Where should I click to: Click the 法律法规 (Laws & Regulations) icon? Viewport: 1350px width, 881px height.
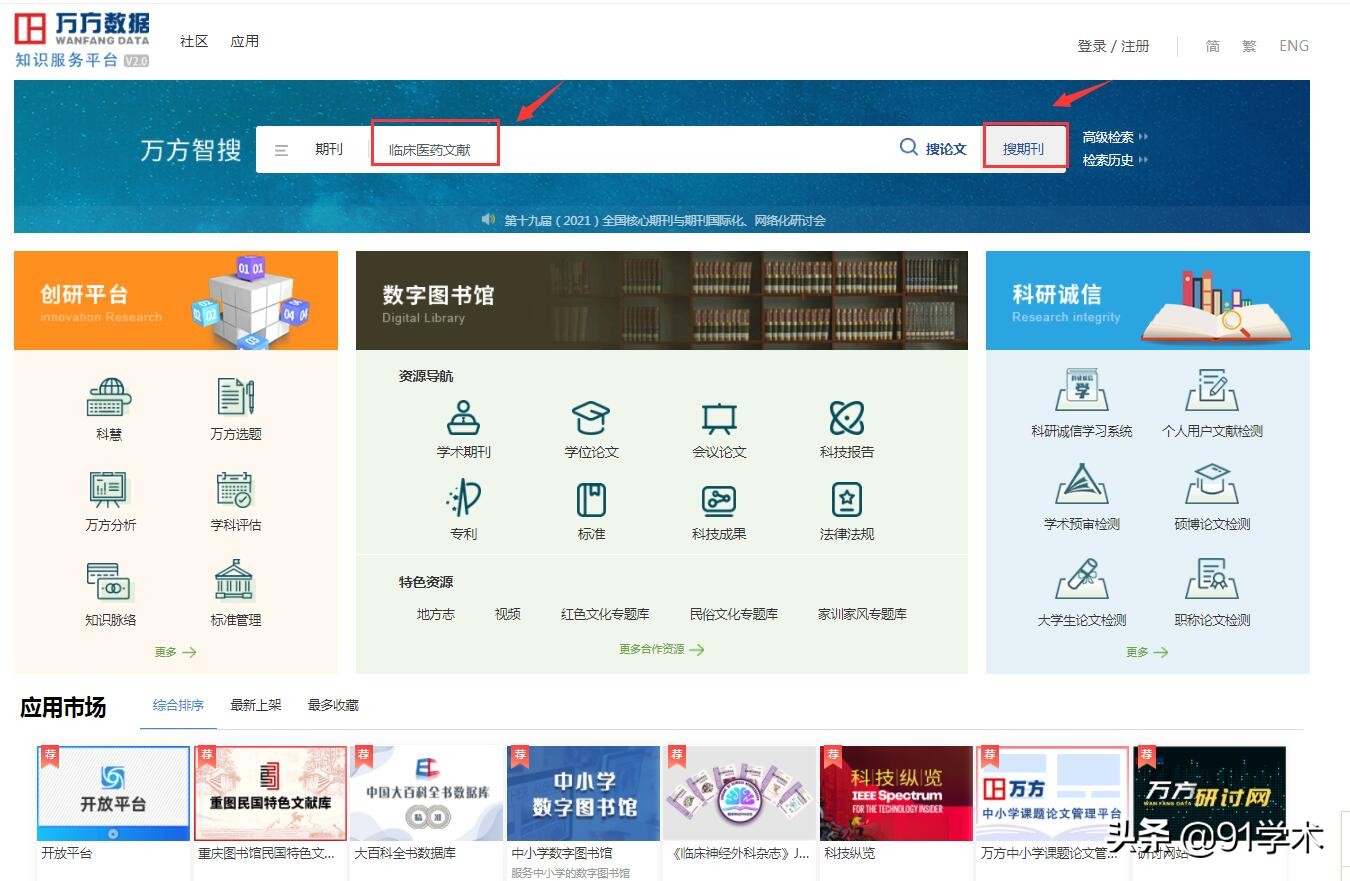[844, 510]
